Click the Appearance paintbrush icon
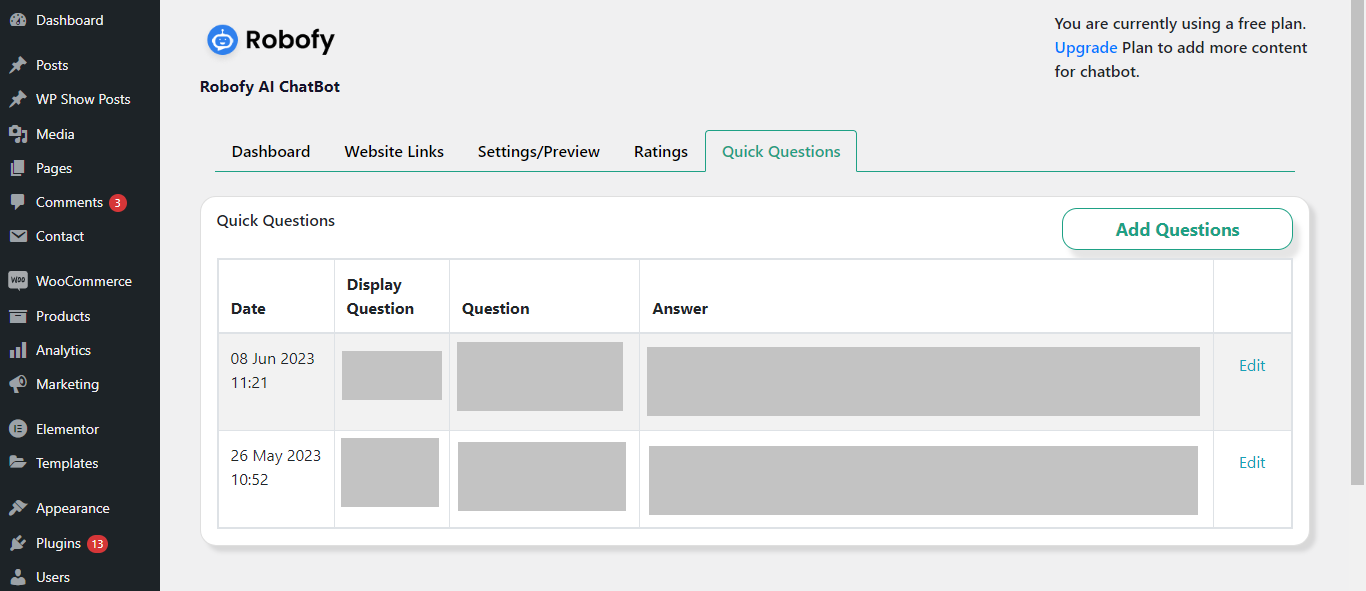 pos(17,508)
